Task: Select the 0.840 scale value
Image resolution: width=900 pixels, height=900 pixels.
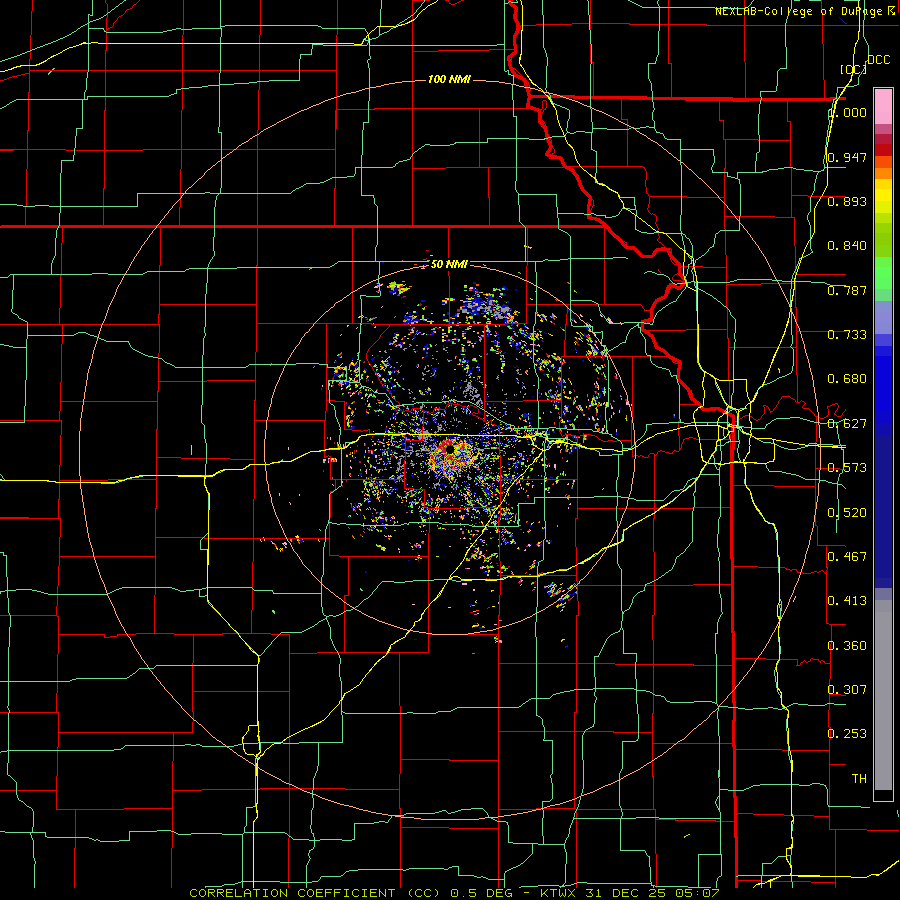Action: pyautogui.click(x=847, y=246)
